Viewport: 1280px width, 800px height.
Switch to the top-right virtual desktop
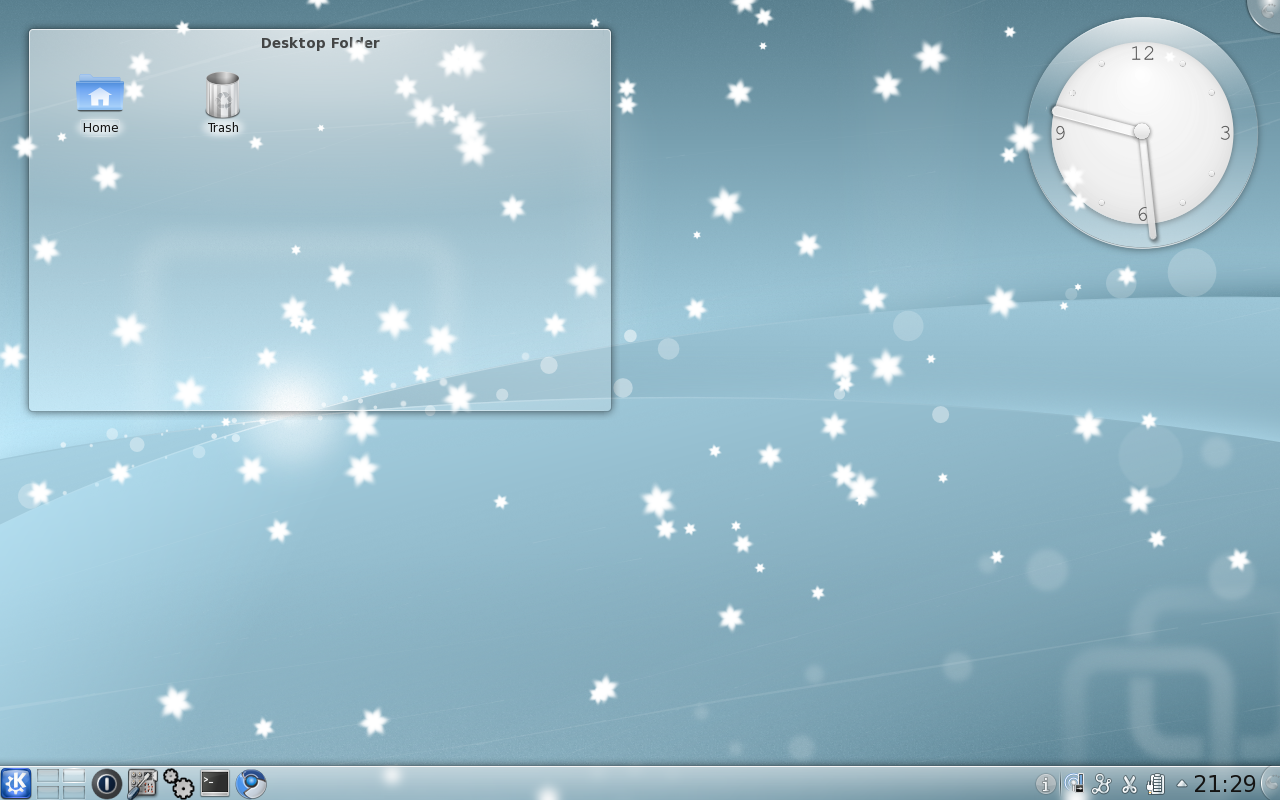click(x=74, y=776)
